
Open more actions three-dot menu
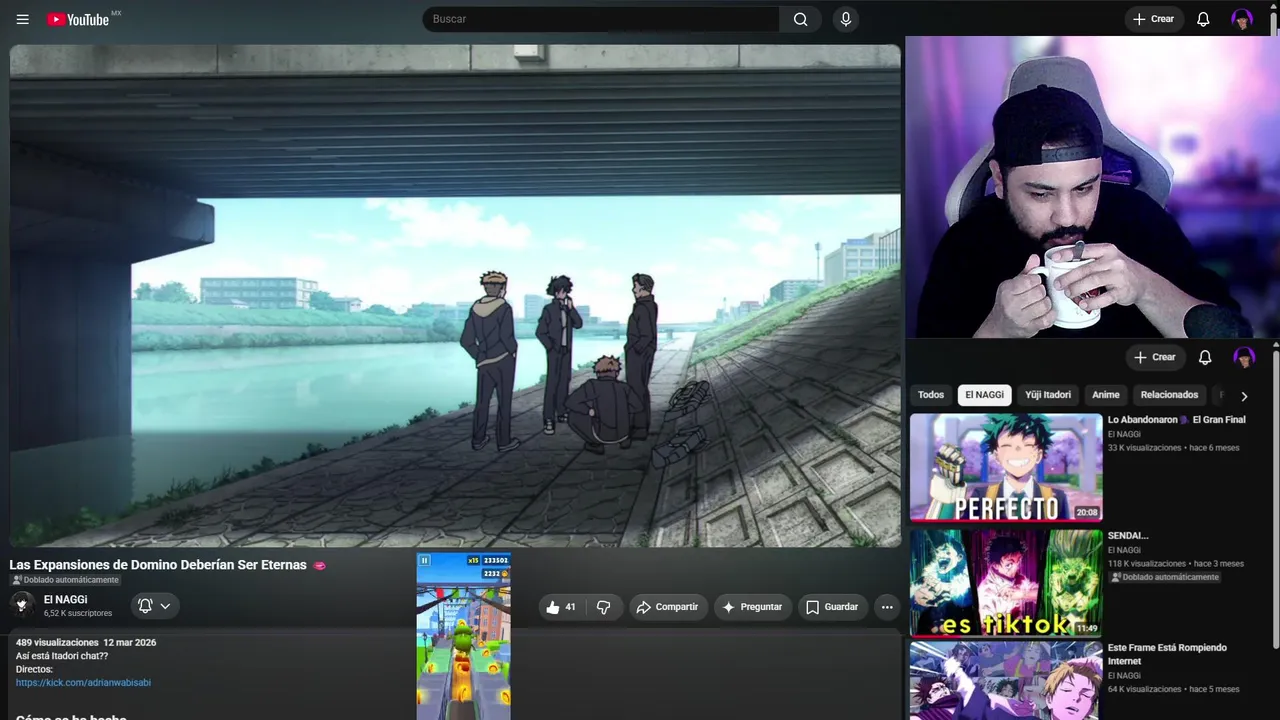(x=886, y=607)
